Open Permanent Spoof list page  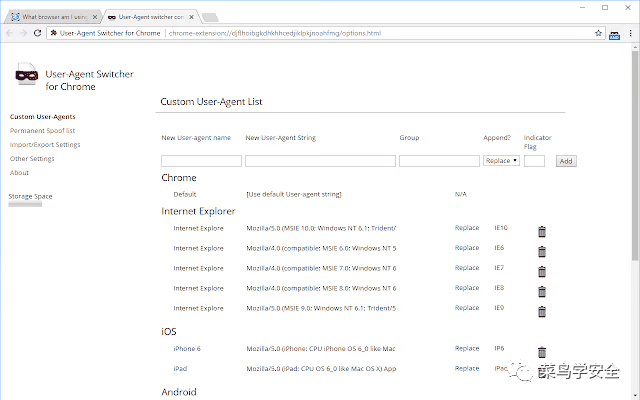(42, 131)
